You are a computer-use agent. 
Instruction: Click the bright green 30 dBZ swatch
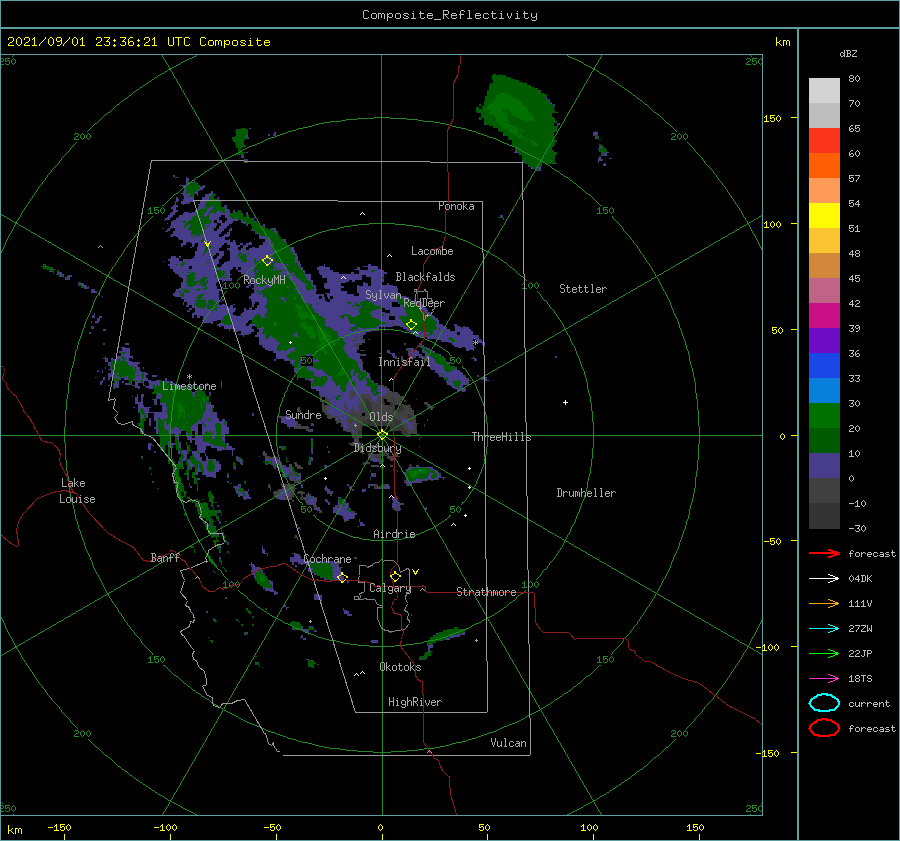point(824,416)
